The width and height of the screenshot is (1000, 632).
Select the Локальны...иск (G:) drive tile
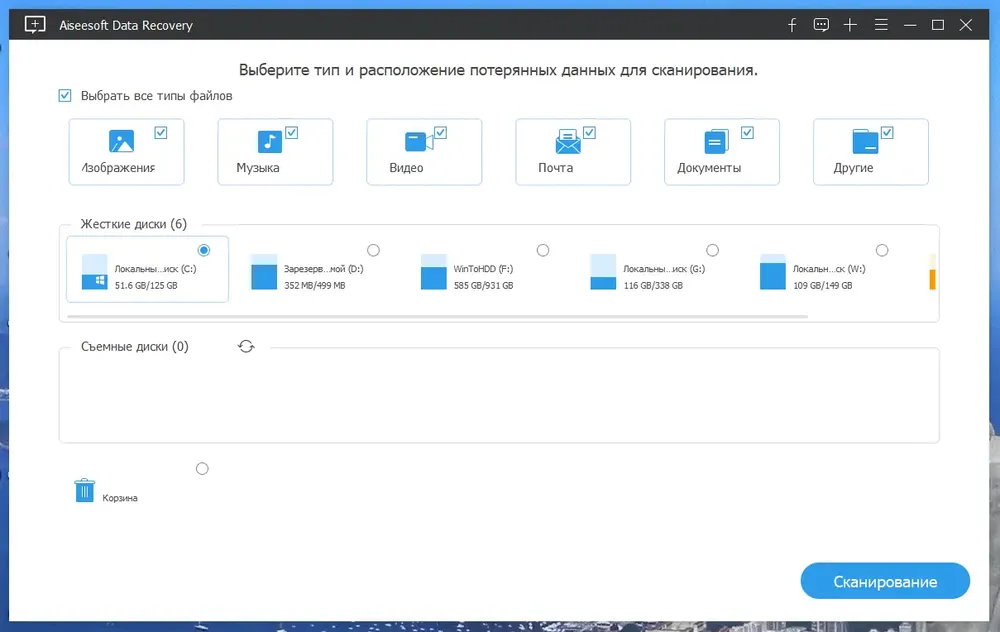pos(656,270)
